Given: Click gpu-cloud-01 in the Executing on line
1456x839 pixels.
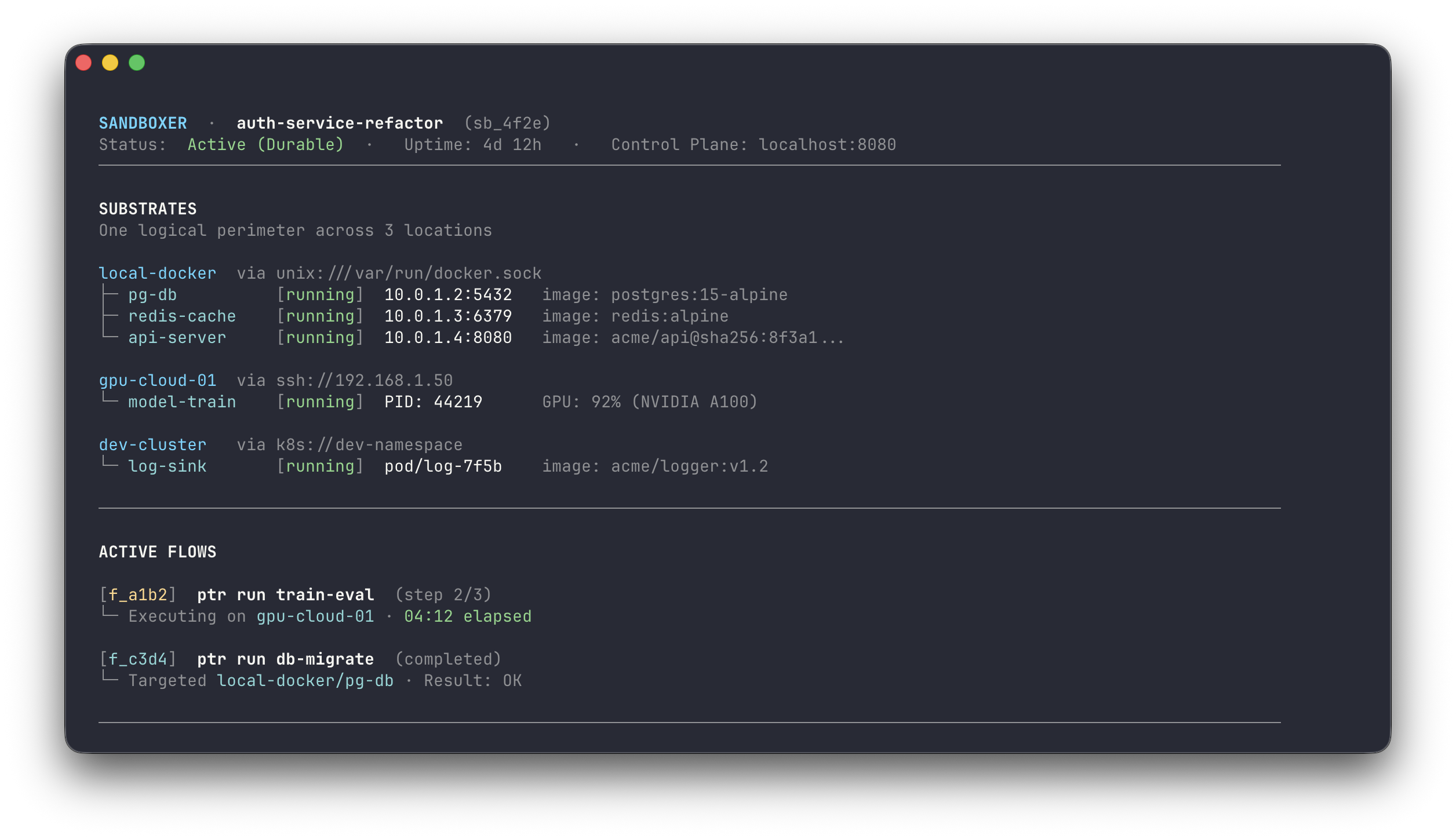Looking at the screenshot, I should [x=315, y=616].
